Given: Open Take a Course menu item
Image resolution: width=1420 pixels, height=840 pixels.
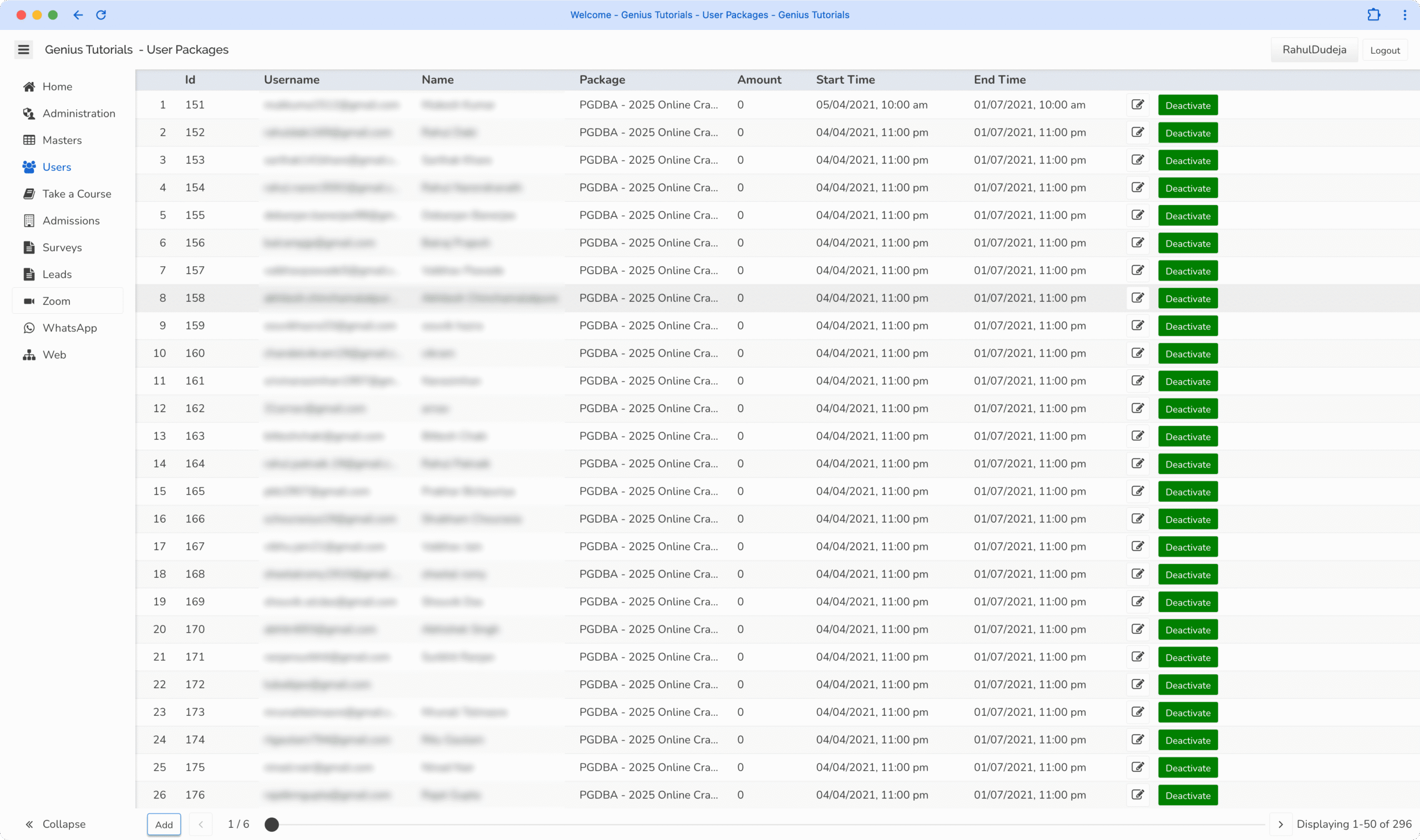Looking at the screenshot, I should coord(77,194).
